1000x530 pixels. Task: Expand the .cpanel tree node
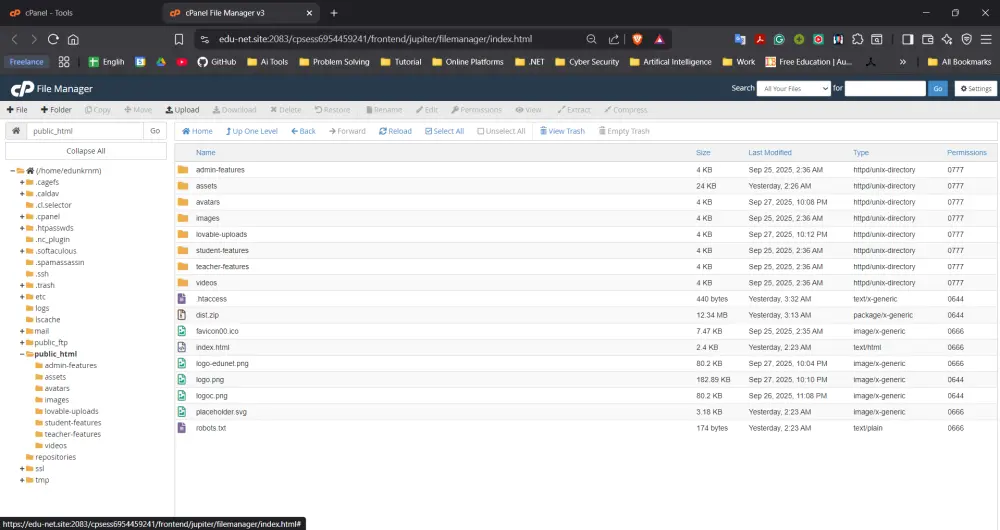click(22, 217)
